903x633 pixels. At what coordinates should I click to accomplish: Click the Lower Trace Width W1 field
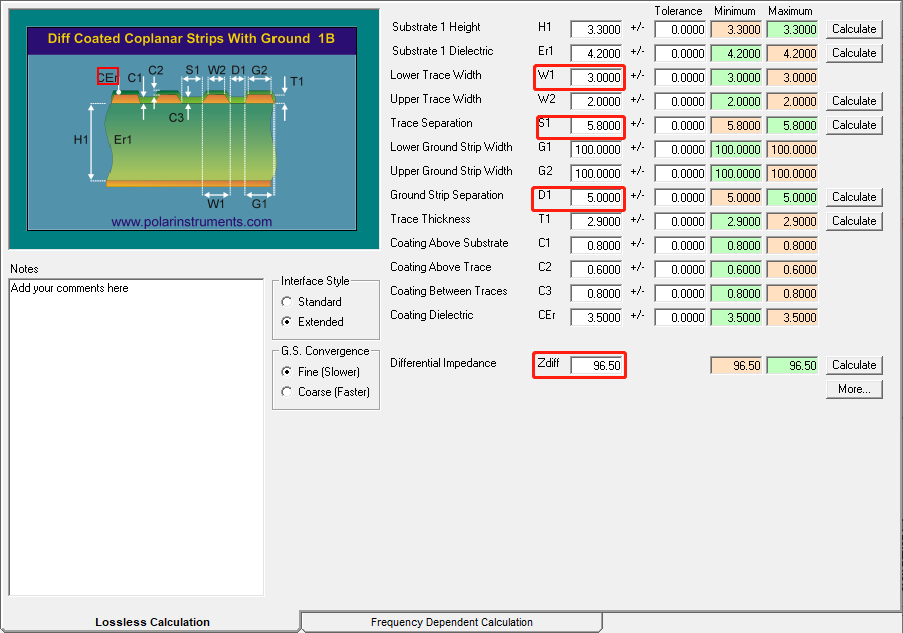point(596,78)
